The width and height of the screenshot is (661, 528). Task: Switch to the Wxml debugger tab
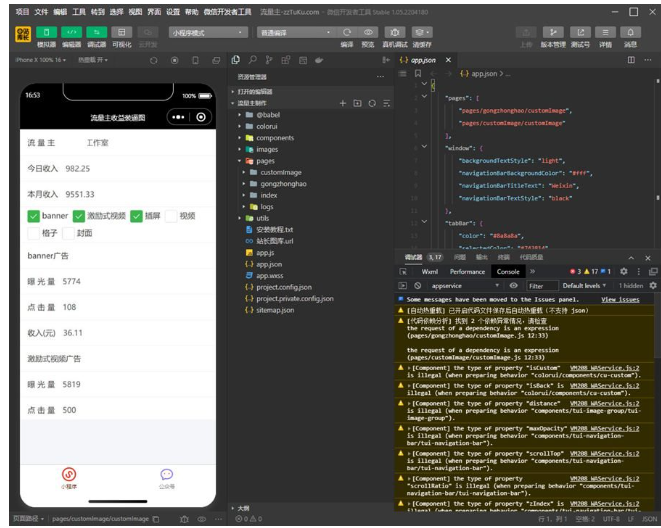point(430,272)
